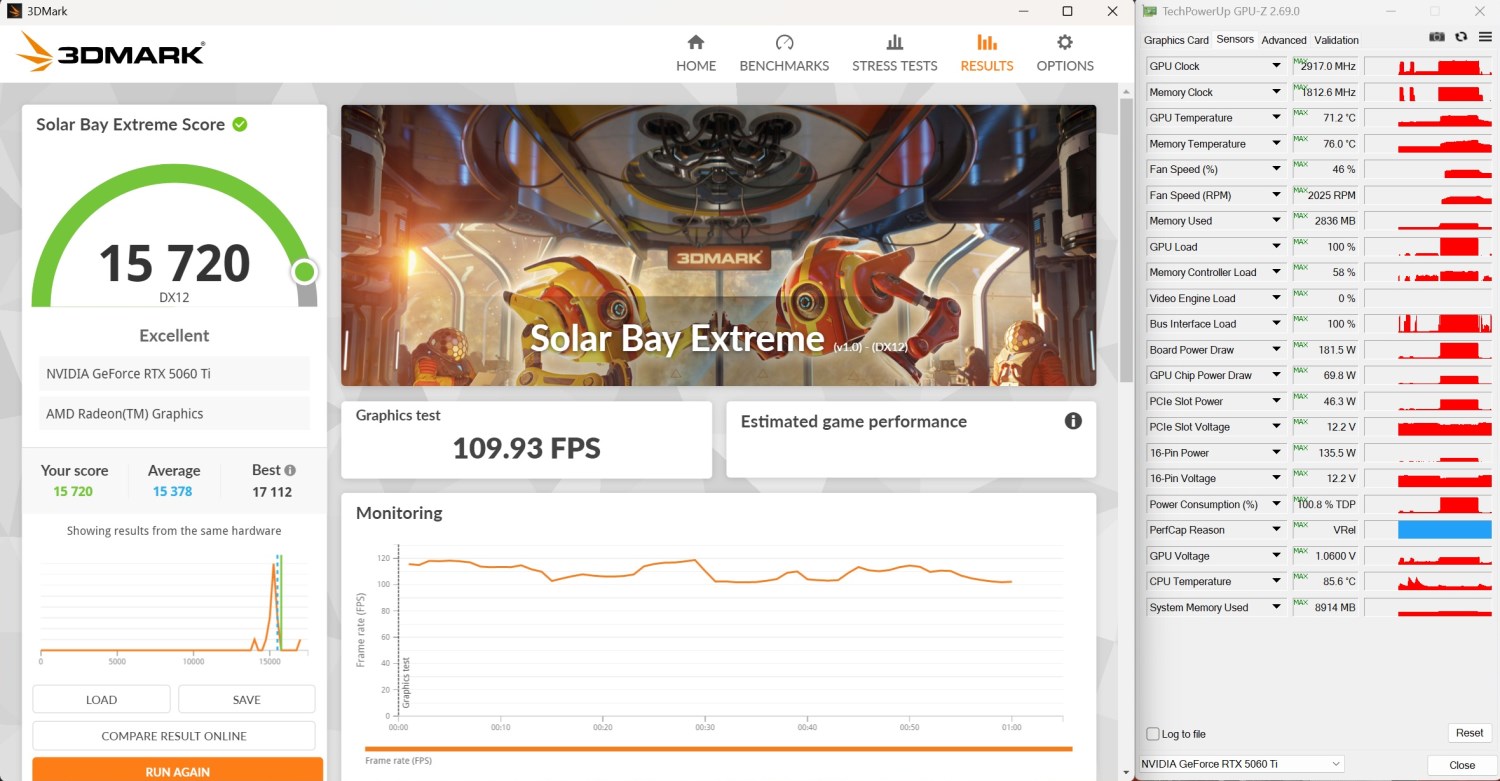Expand the GPU Clock sensor dropdown
This screenshot has width=1500, height=781.
(1276, 66)
